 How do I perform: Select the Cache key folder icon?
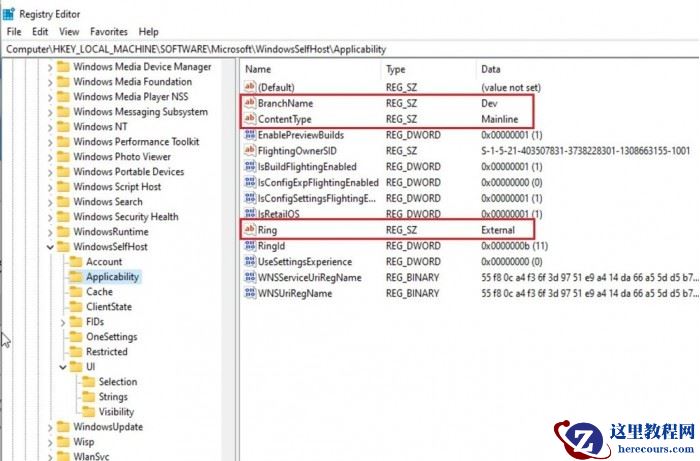[x=76, y=291]
